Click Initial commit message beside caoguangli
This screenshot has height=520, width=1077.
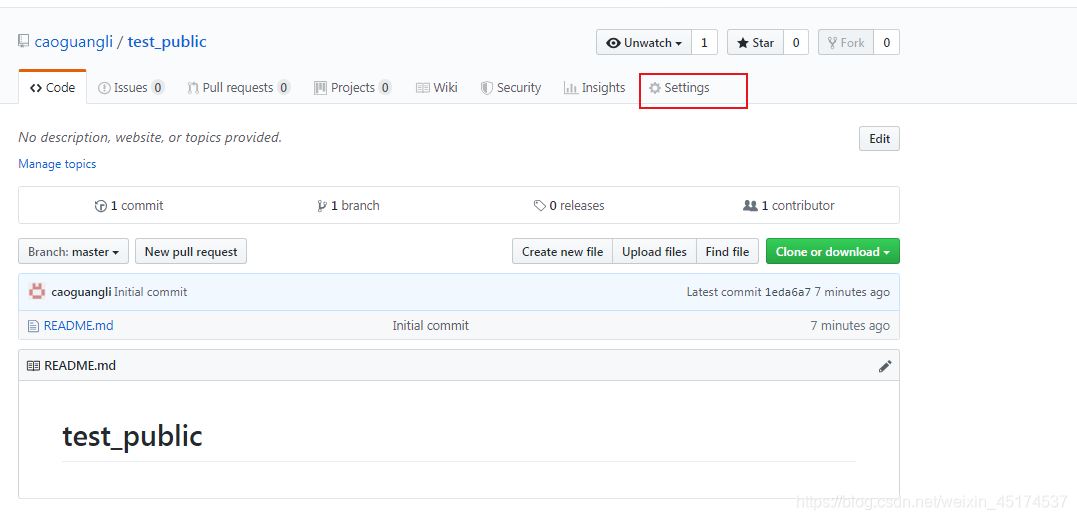[150, 292]
